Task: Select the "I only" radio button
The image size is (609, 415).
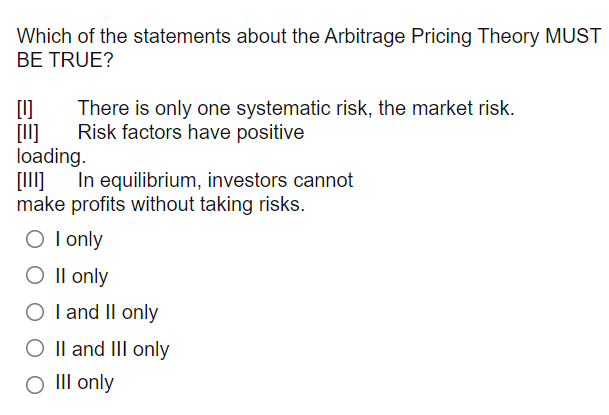Action: click(35, 239)
